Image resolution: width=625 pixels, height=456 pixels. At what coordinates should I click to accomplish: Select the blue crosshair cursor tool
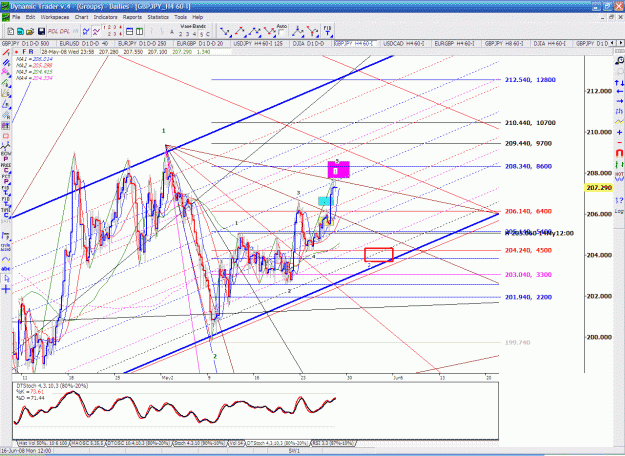(x=6, y=289)
